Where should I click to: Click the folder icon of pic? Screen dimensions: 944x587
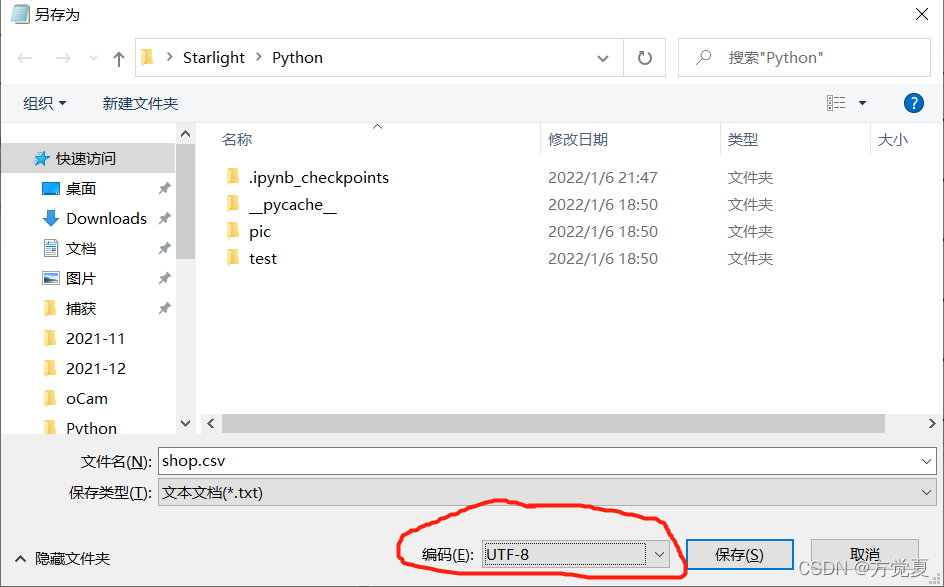pyautogui.click(x=233, y=231)
